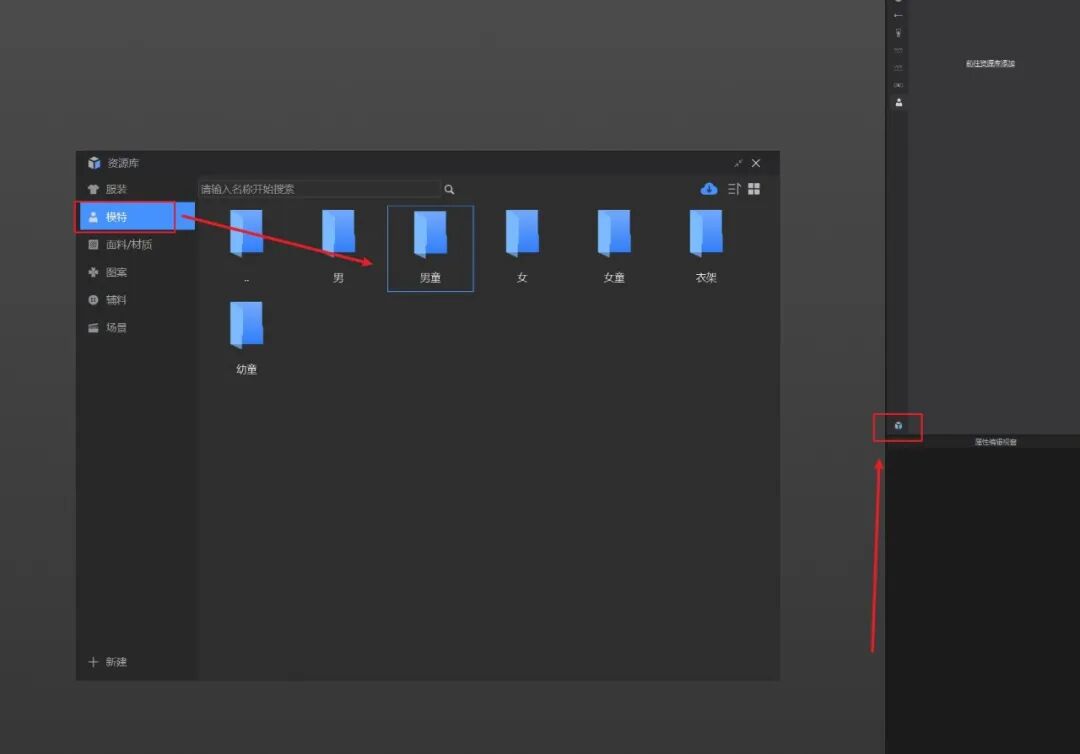Click the shrink icon beside the close button
The image size is (1080, 754).
[x=738, y=163]
